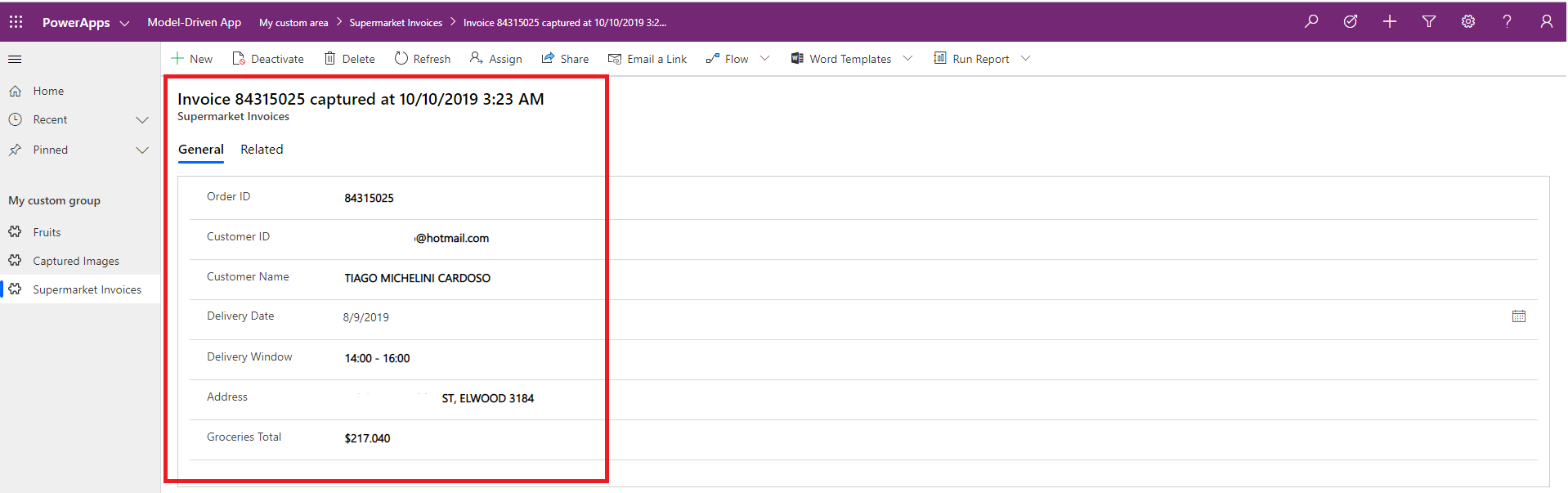Image resolution: width=1568 pixels, height=493 pixels.
Task: Expand the Recent section chevron
Action: pos(142,120)
